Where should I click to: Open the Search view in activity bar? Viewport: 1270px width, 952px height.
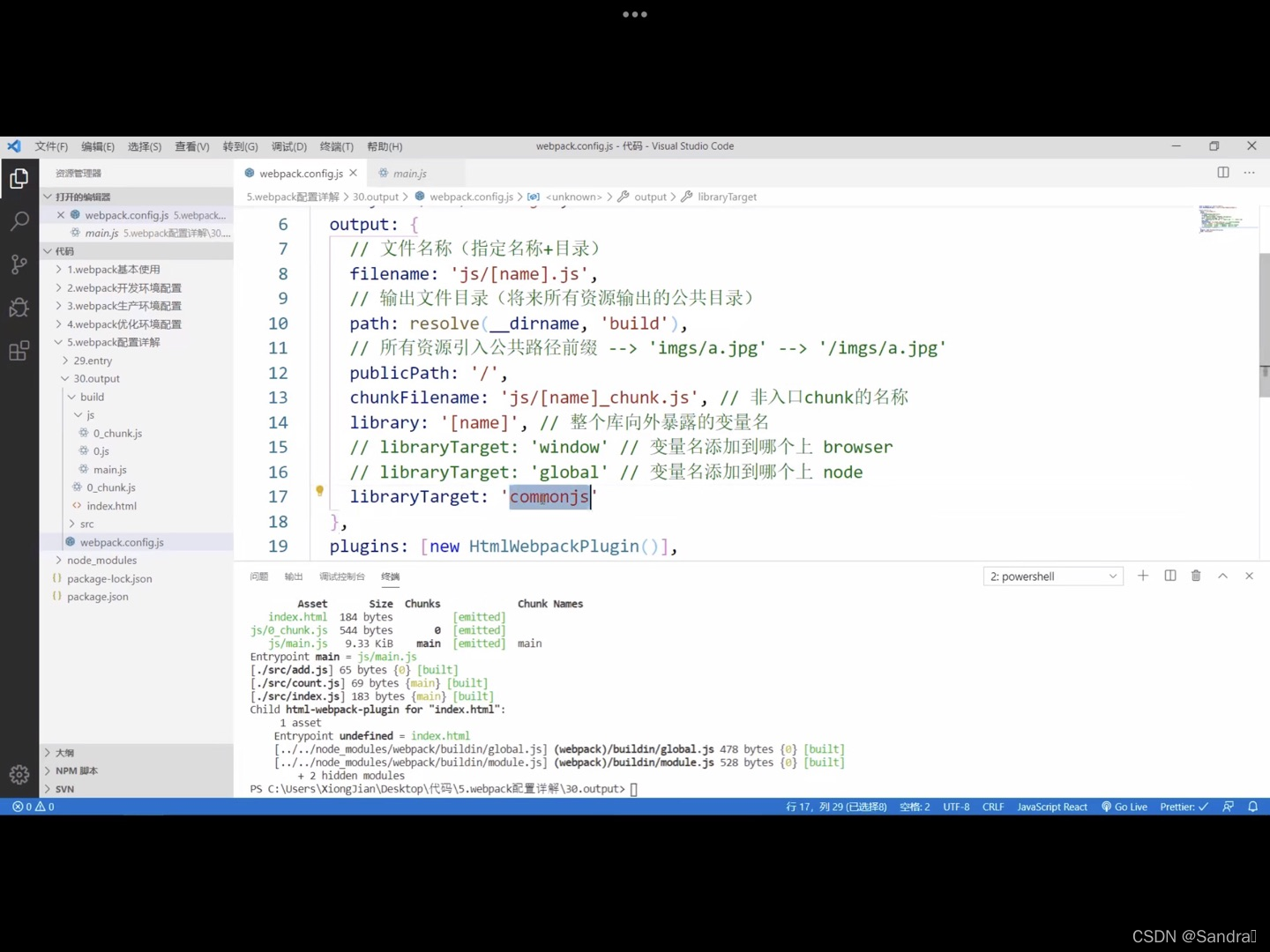(19, 221)
